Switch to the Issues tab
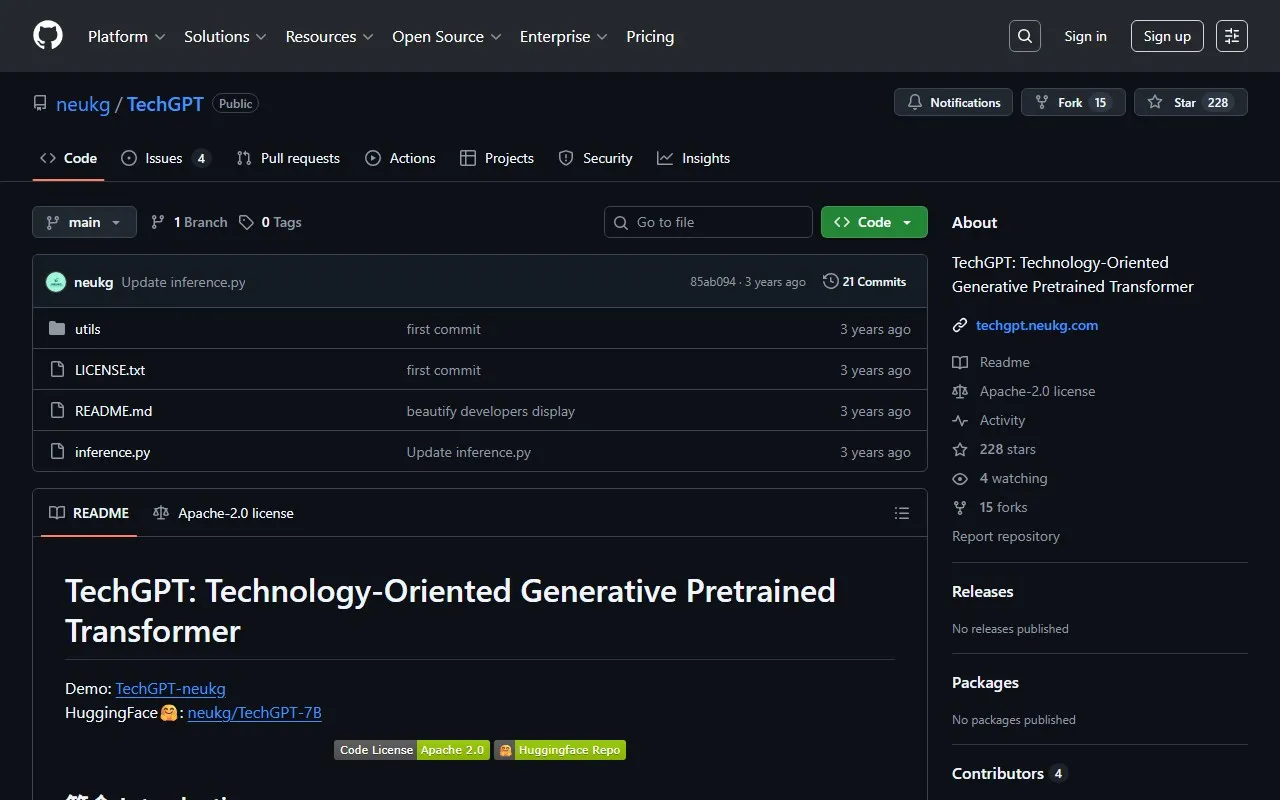Viewport: 1280px width, 800px height. coord(164,158)
